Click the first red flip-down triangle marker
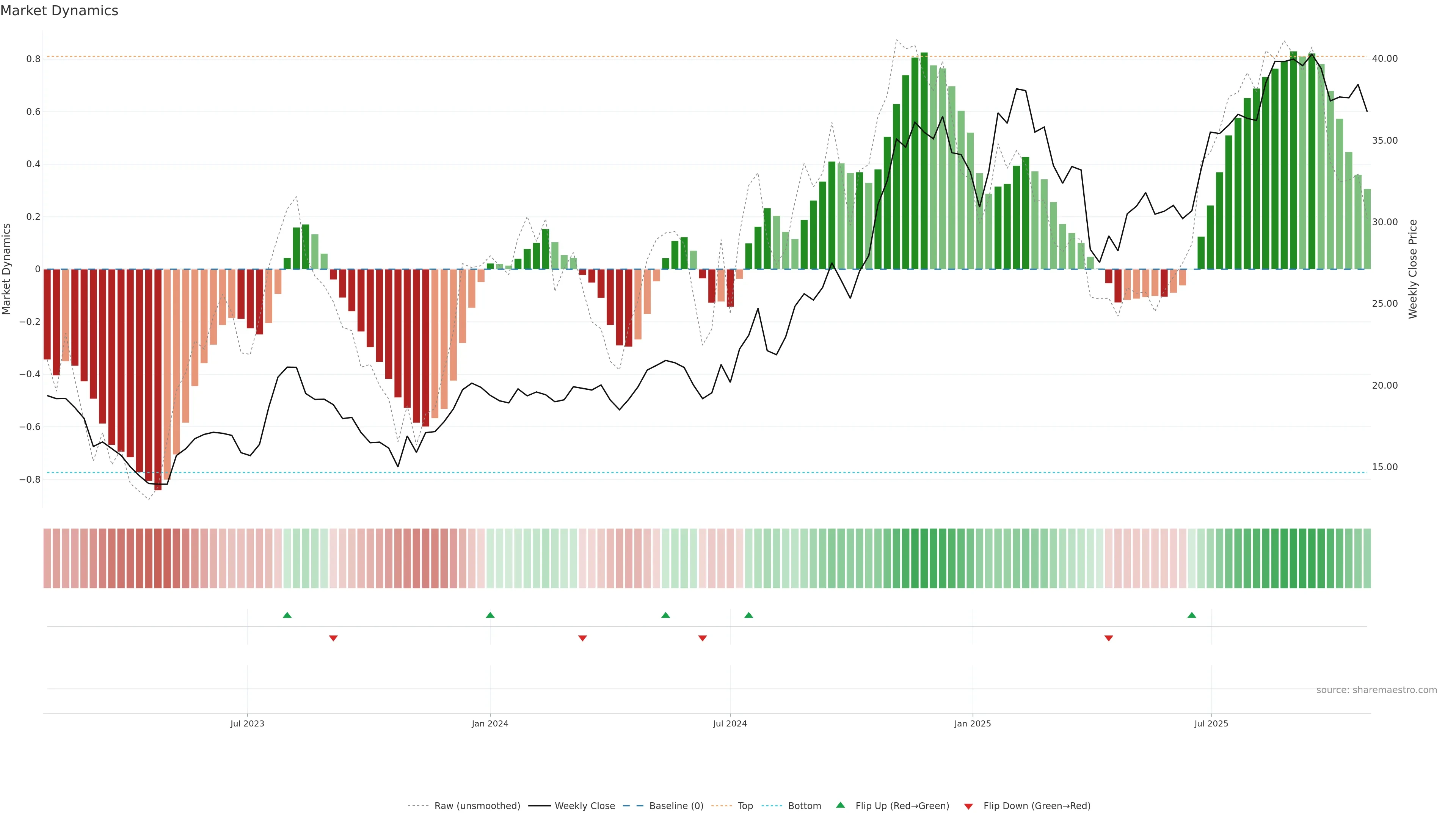This screenshot has width=1456, height=819. [333, 638]
